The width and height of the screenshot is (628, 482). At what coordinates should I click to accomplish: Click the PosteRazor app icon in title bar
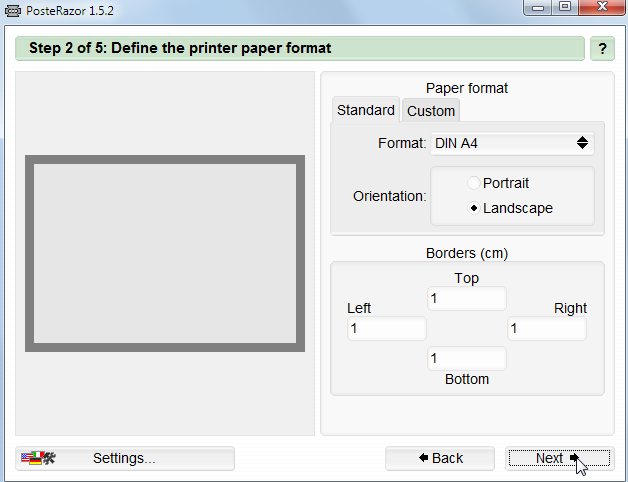(13, 10)
